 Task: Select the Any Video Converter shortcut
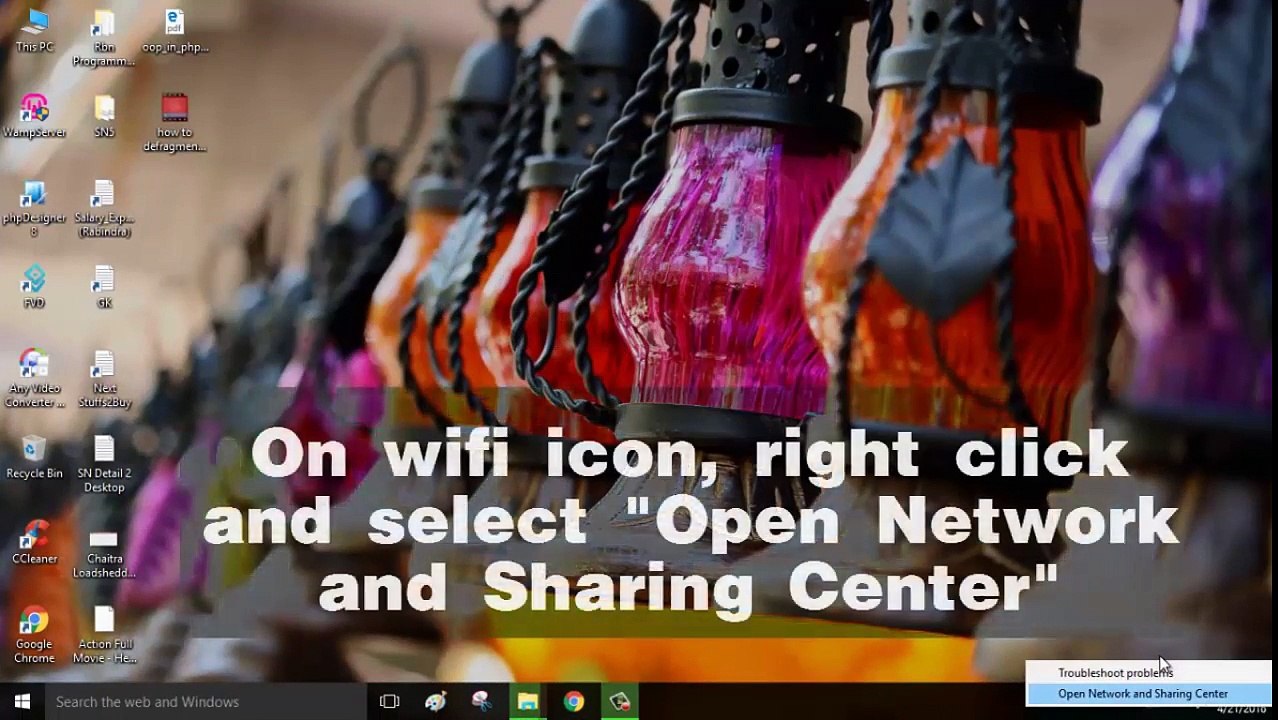pos(34,379)
